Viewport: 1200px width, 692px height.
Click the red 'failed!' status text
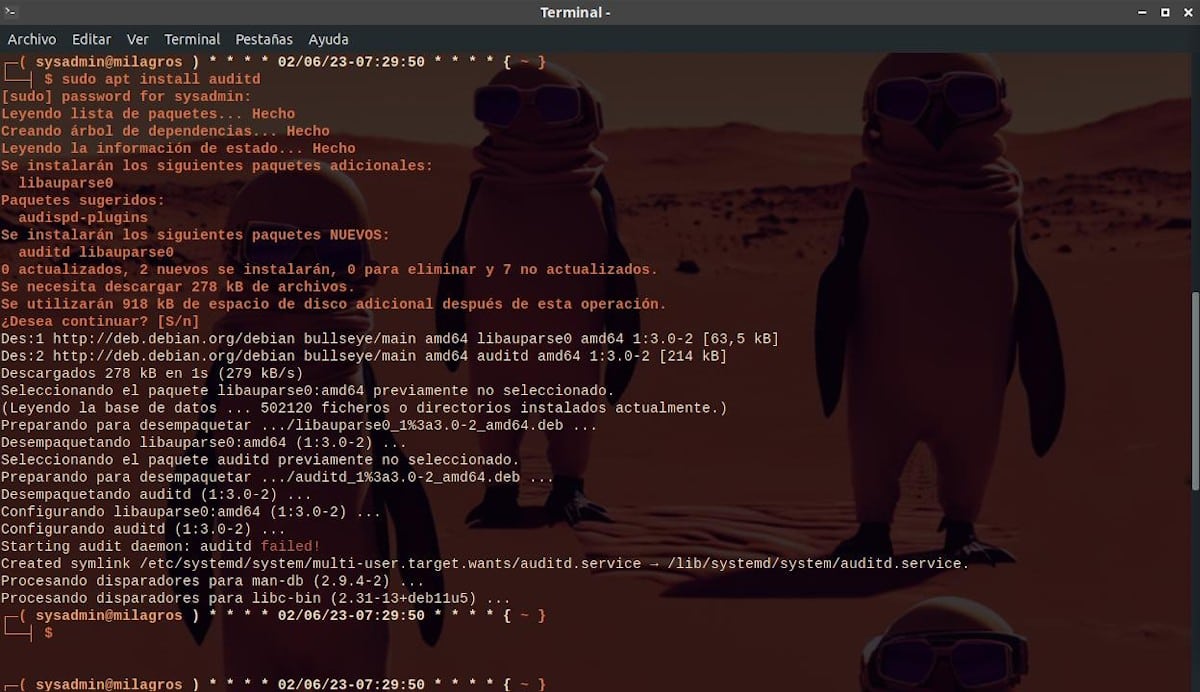coord(290,546)
